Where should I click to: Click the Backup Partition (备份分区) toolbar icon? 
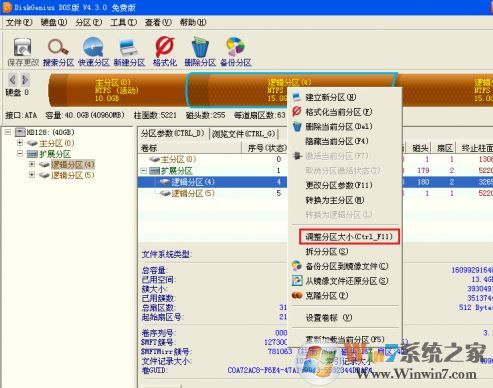coord(235,47)
